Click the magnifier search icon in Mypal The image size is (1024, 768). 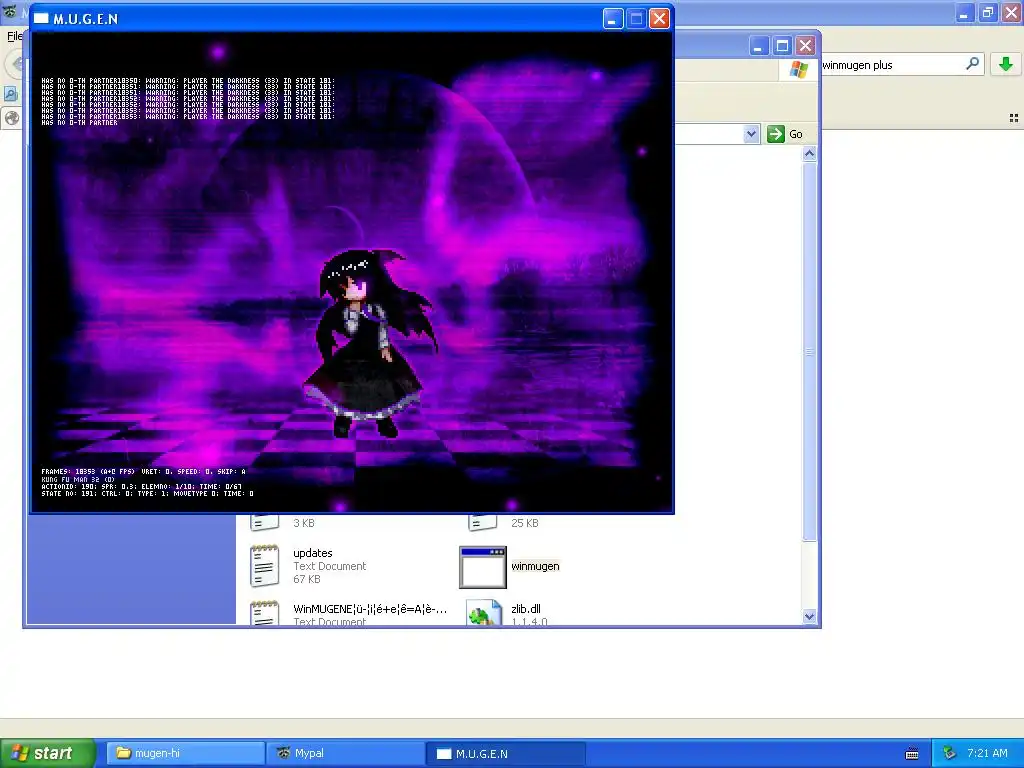click(x=972, y=64)
